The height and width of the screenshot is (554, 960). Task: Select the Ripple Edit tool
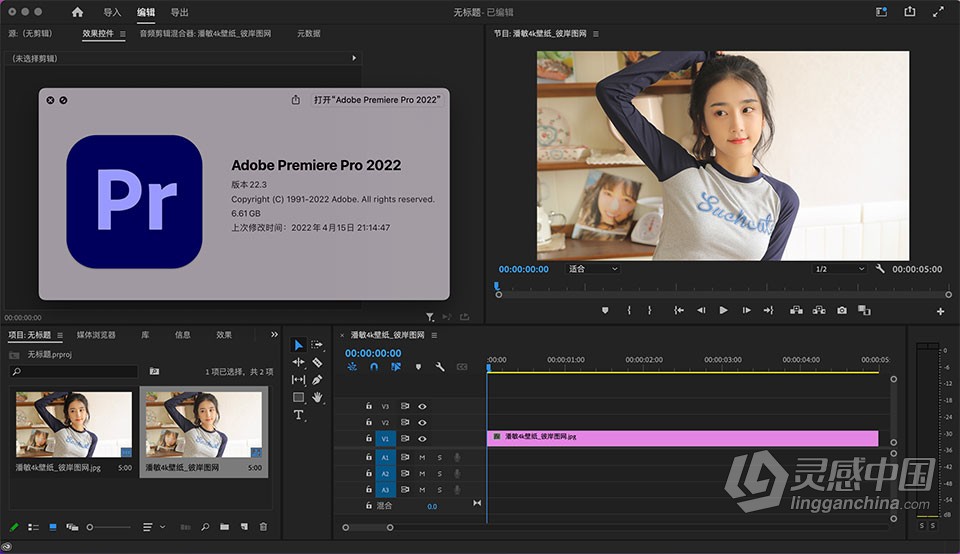tap(298, 362)
